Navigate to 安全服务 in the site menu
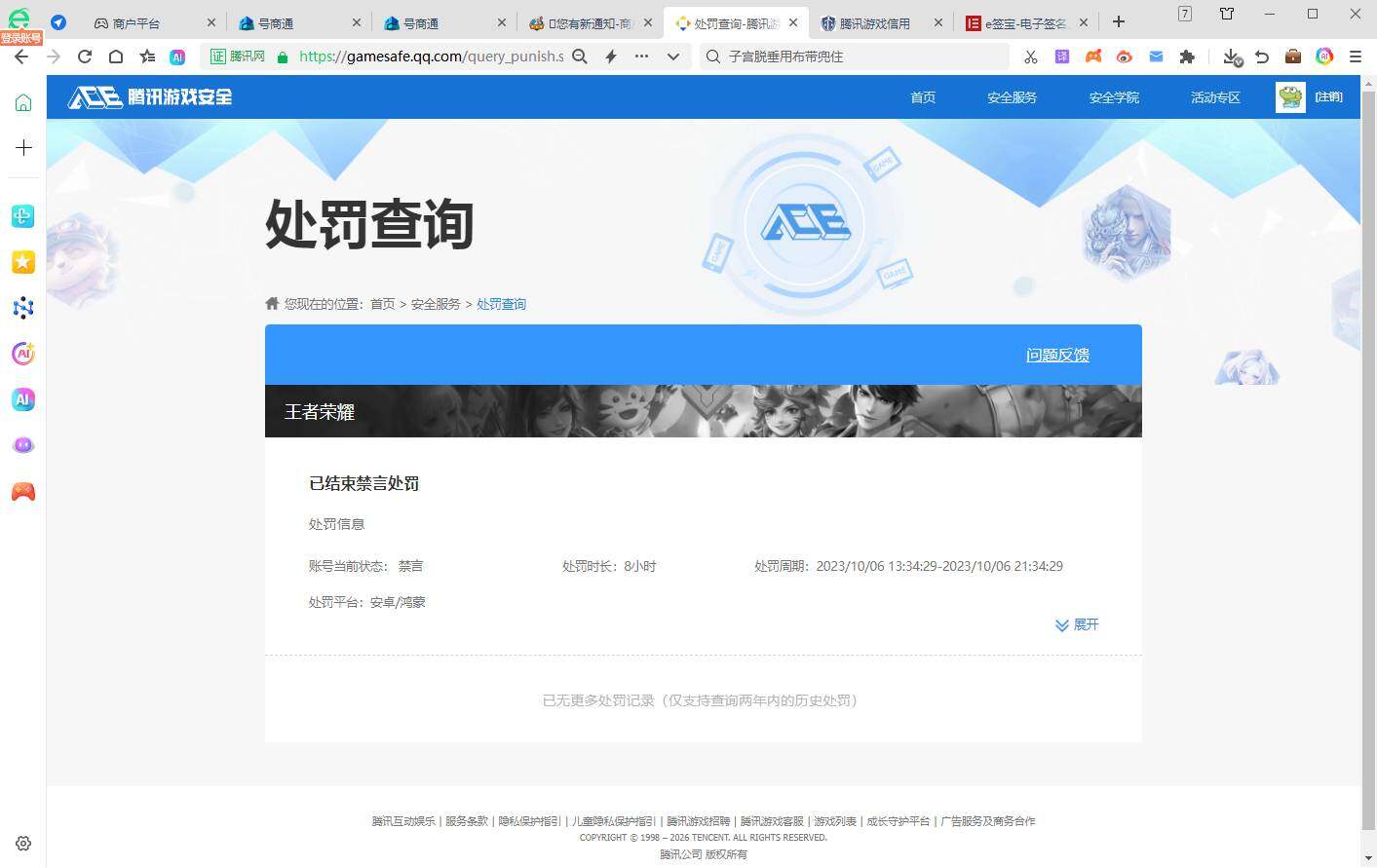 (x=1011, y=97)
